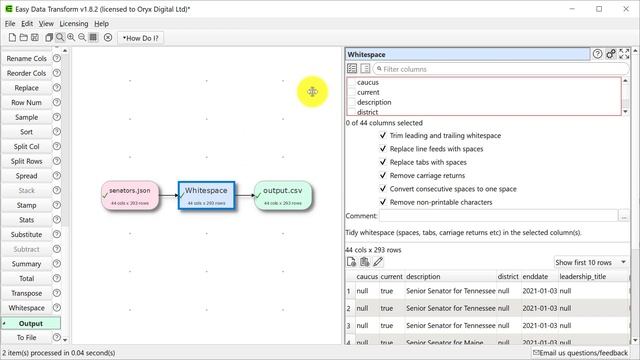640x360 pixels.
Task: Click the Summary transform button
Action: pyautogui.click(x=27, y=264)
